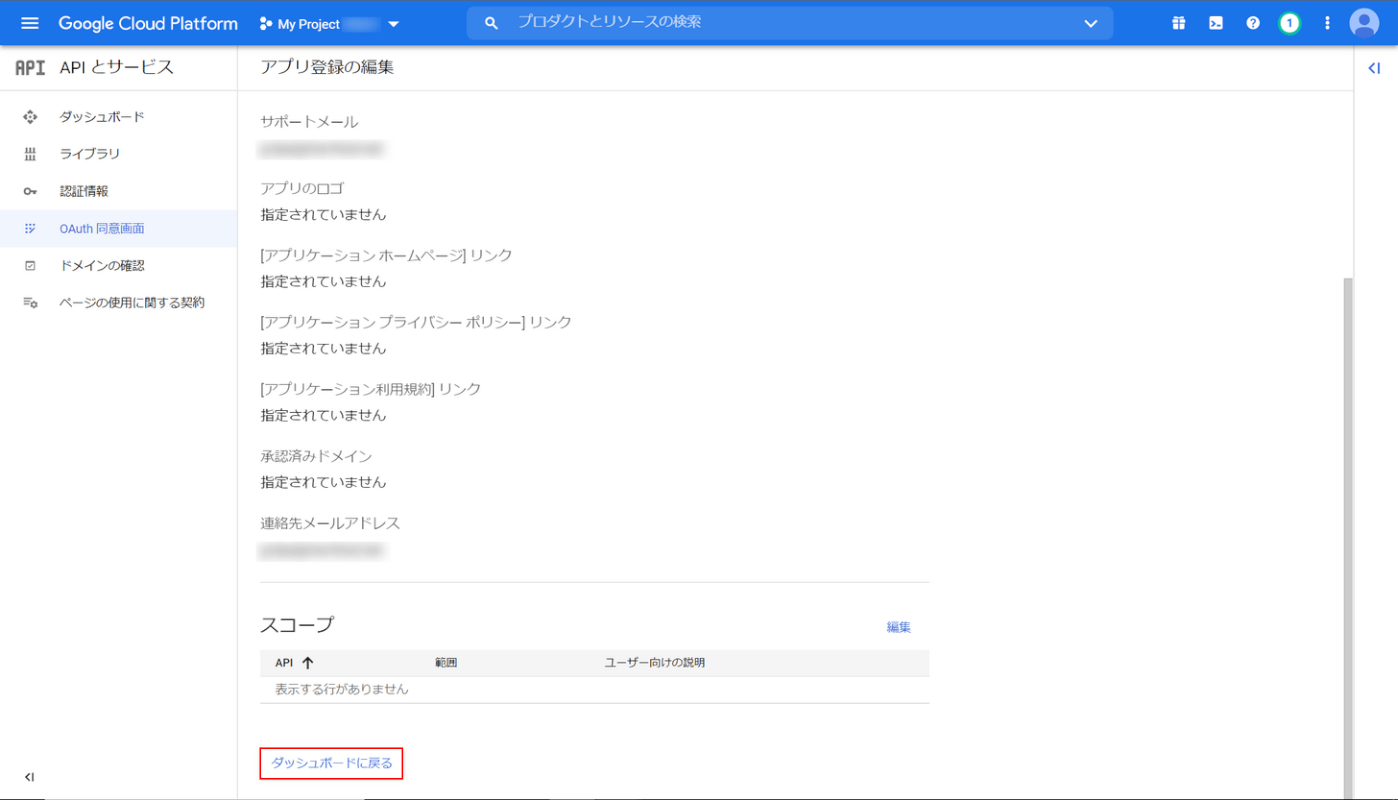Click the スコープ section heading
The height and width of the screenshot is (800, 1398).
click(297, 625)
